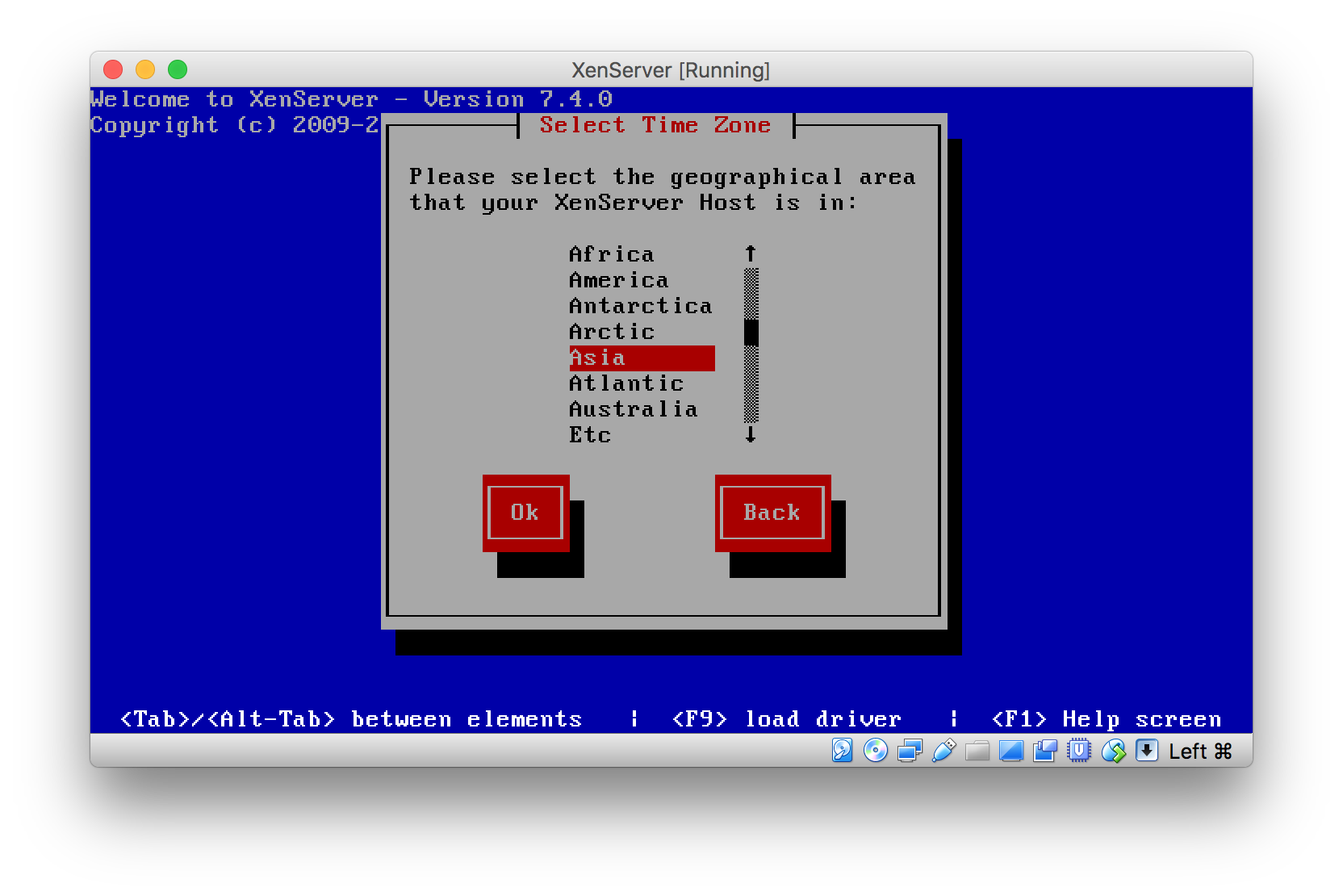This screenshot has height=896, width=1343.
Task: Click the XenServer [Running] window title
Action: tap(671, 70)
